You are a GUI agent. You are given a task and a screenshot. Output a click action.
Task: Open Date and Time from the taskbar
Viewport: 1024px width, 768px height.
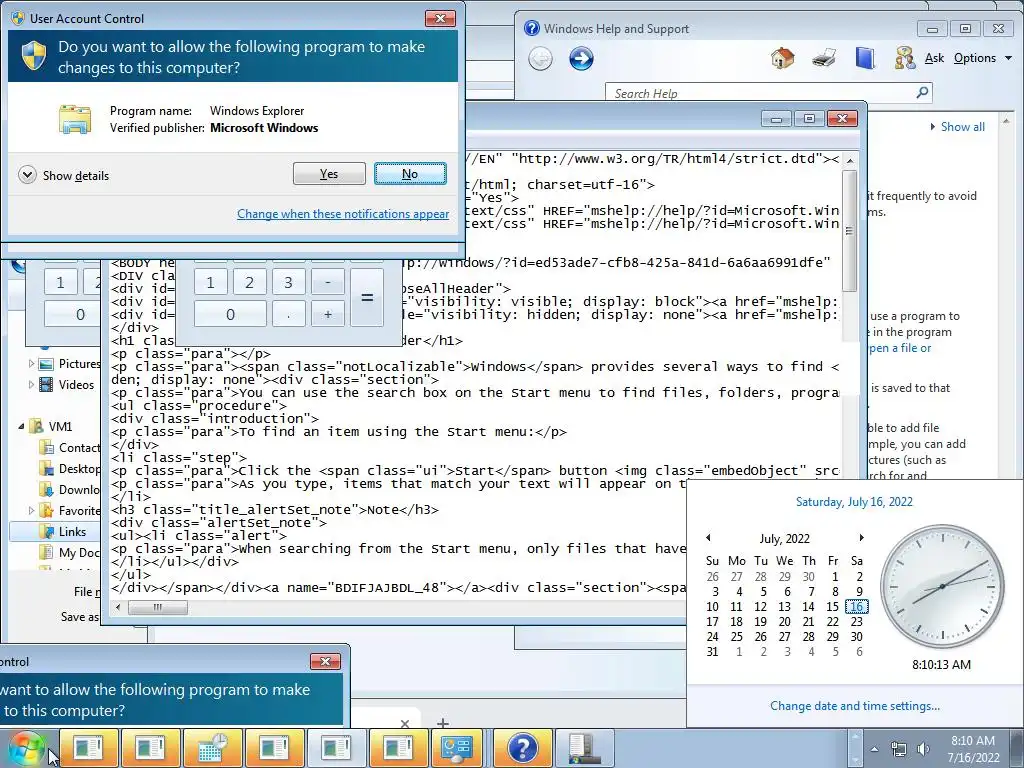click(214, 747)
